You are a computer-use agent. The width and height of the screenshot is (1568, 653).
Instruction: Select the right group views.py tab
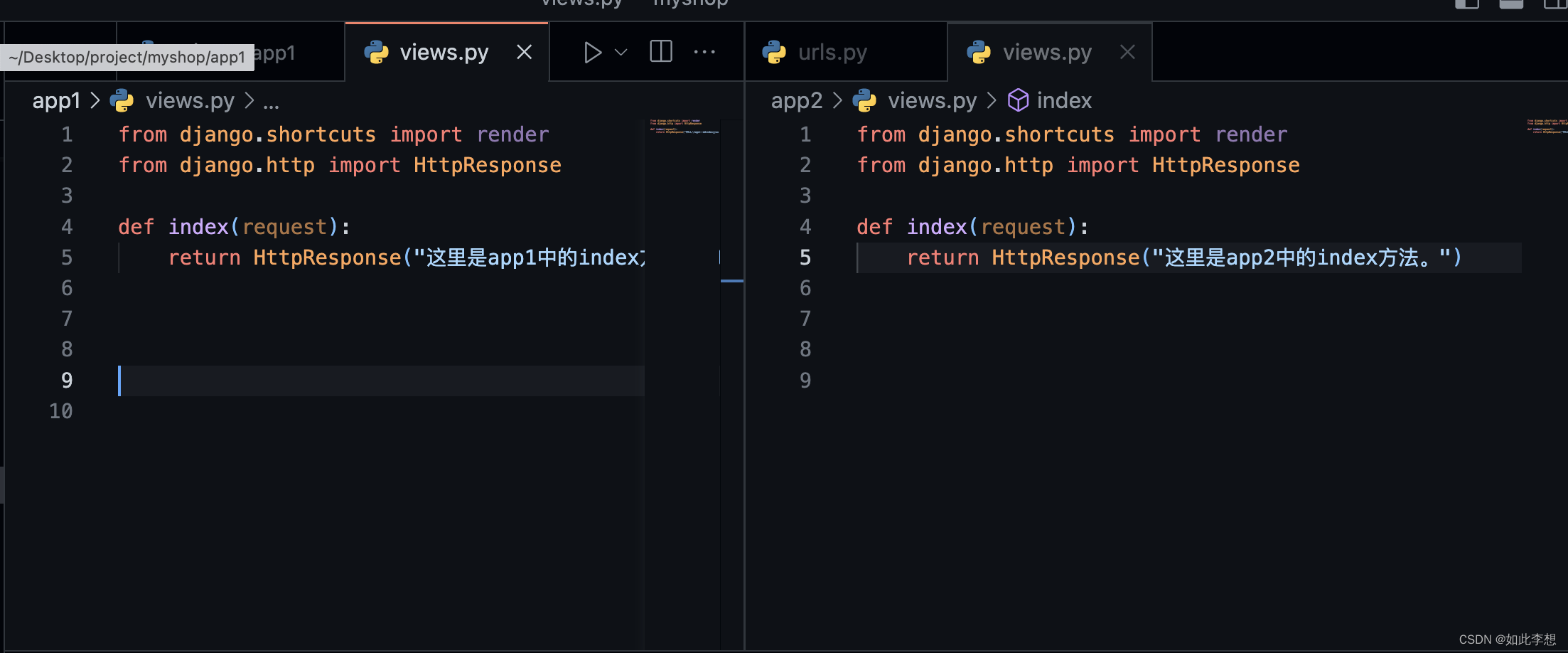1049,52
